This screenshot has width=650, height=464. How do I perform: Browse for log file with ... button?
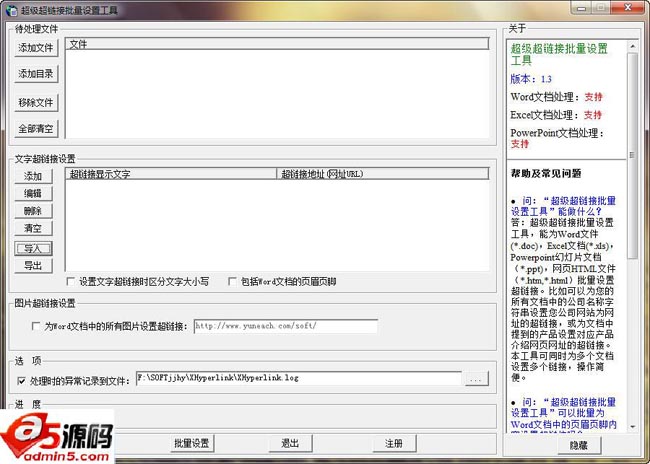(x=476, y=379)
